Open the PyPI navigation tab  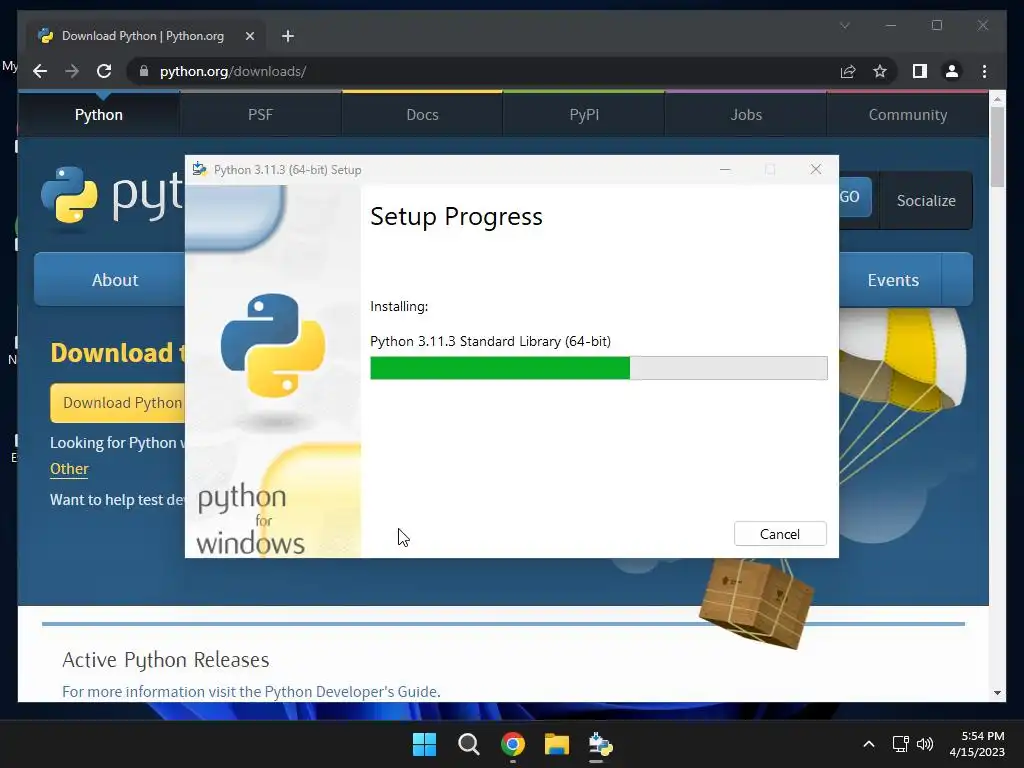pos(584,114)
